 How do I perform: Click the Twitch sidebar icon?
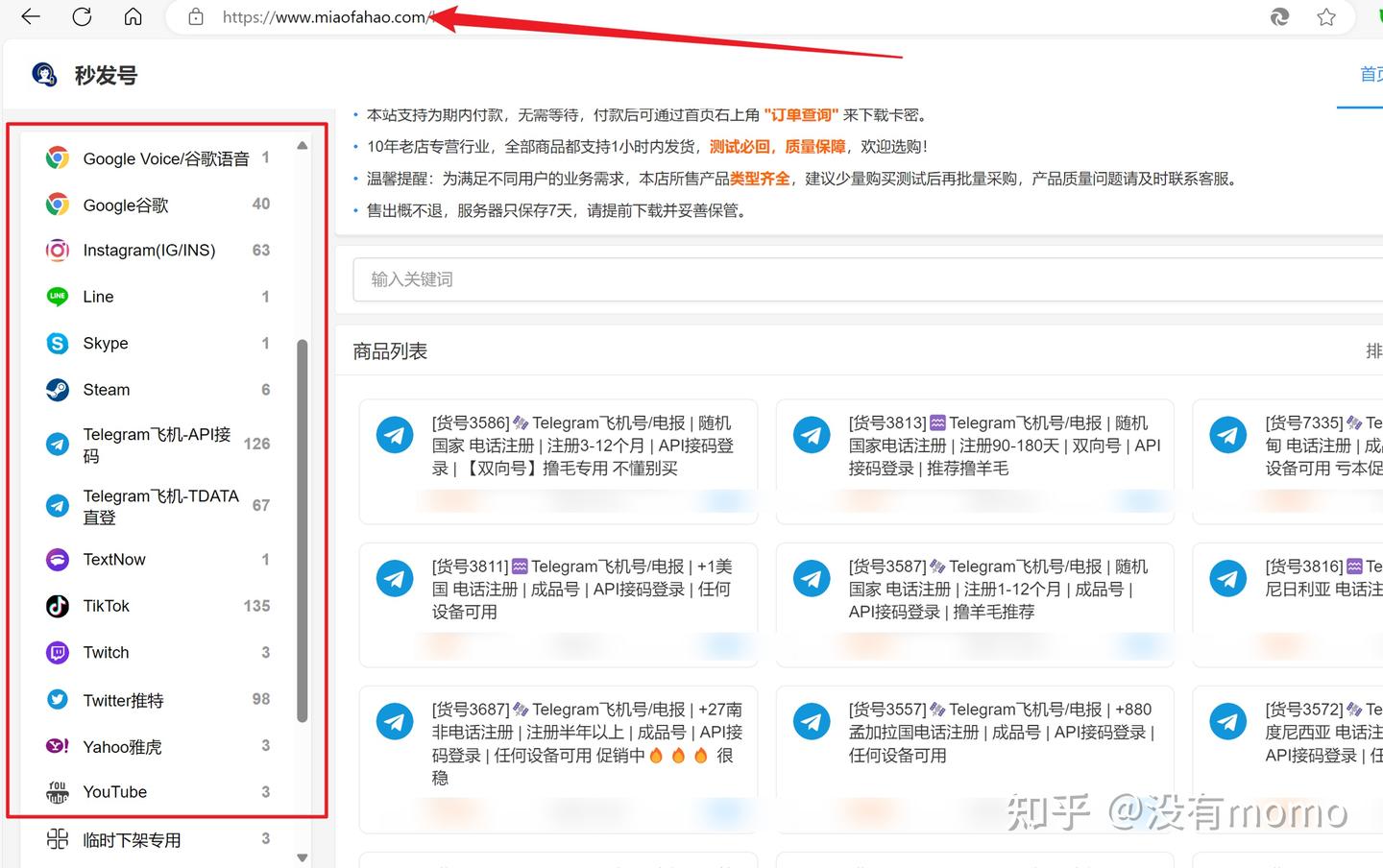(57, 652)
